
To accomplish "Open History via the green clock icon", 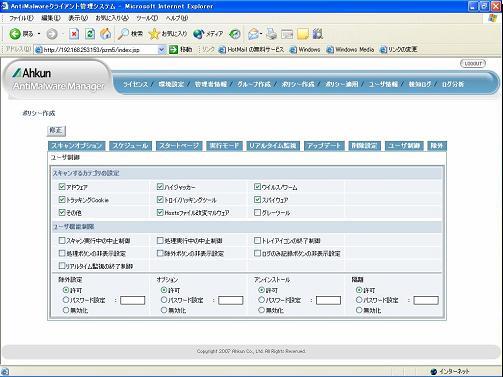I will [x=235, y=34].
